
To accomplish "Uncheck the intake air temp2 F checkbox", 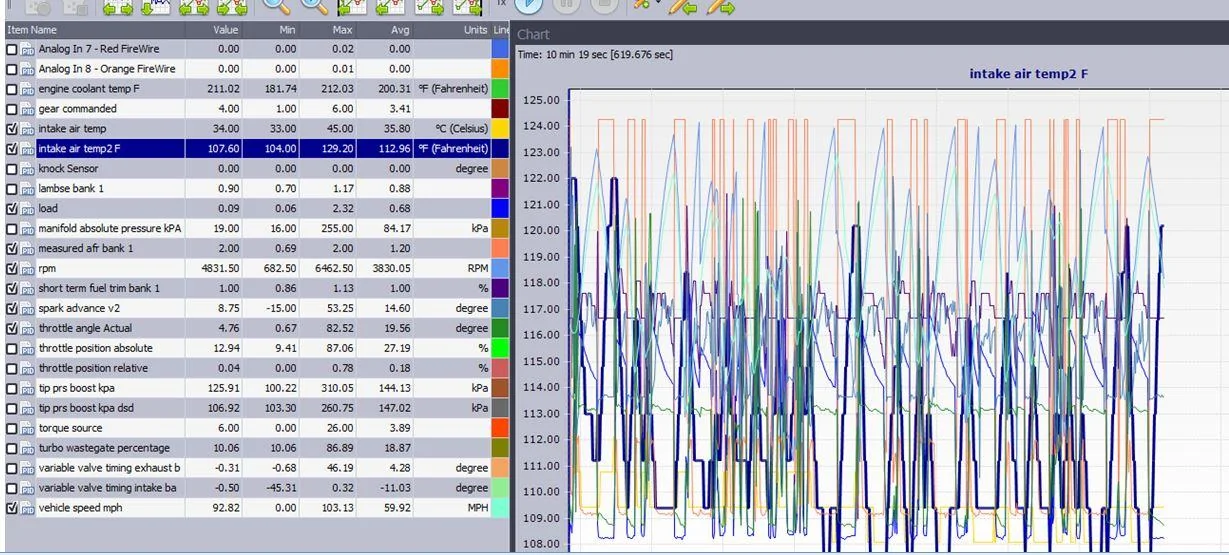I will click(x=12, y=149).
